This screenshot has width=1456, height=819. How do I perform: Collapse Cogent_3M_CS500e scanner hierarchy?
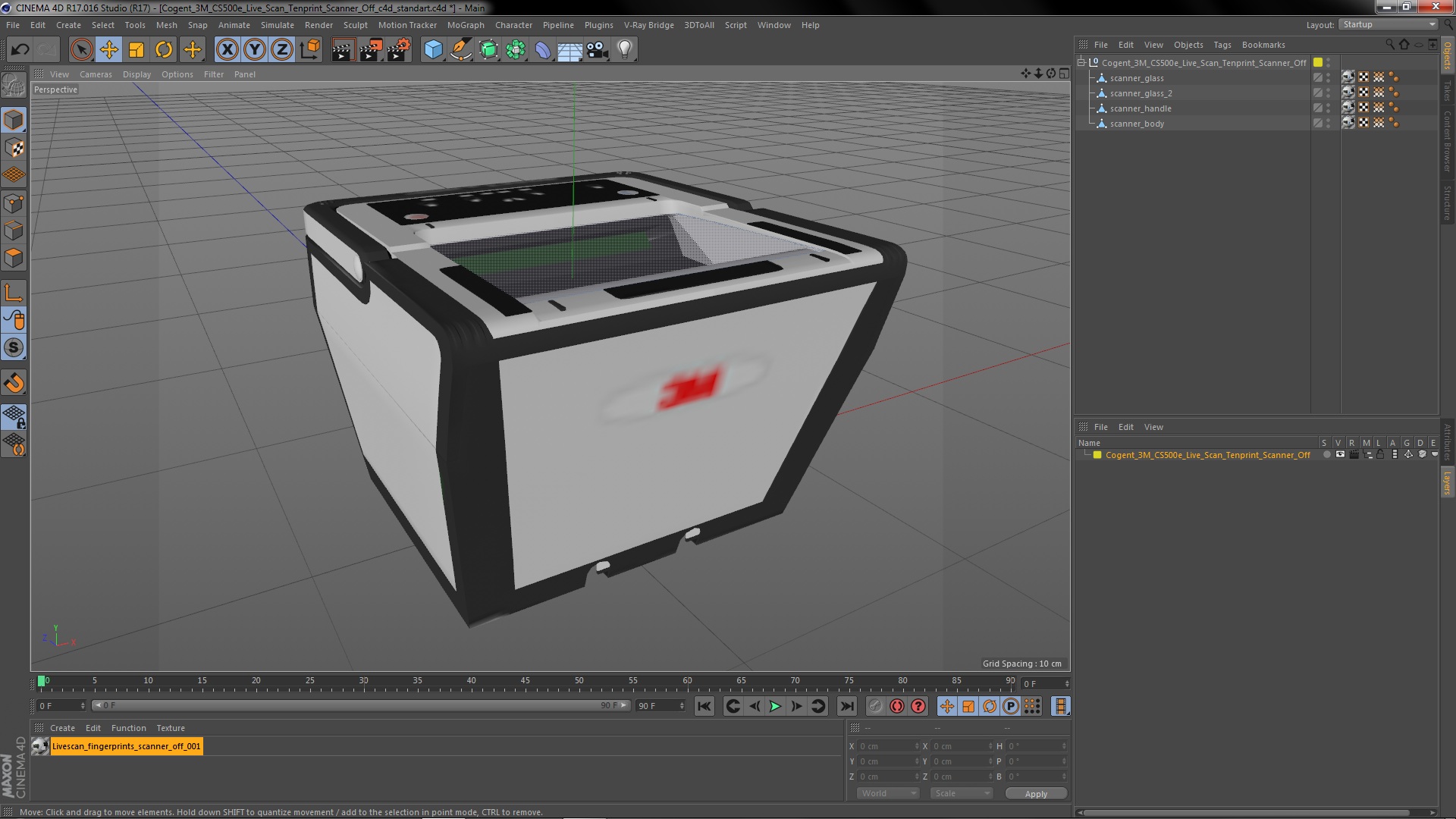pyautogui.click(x=1081, y=62)
